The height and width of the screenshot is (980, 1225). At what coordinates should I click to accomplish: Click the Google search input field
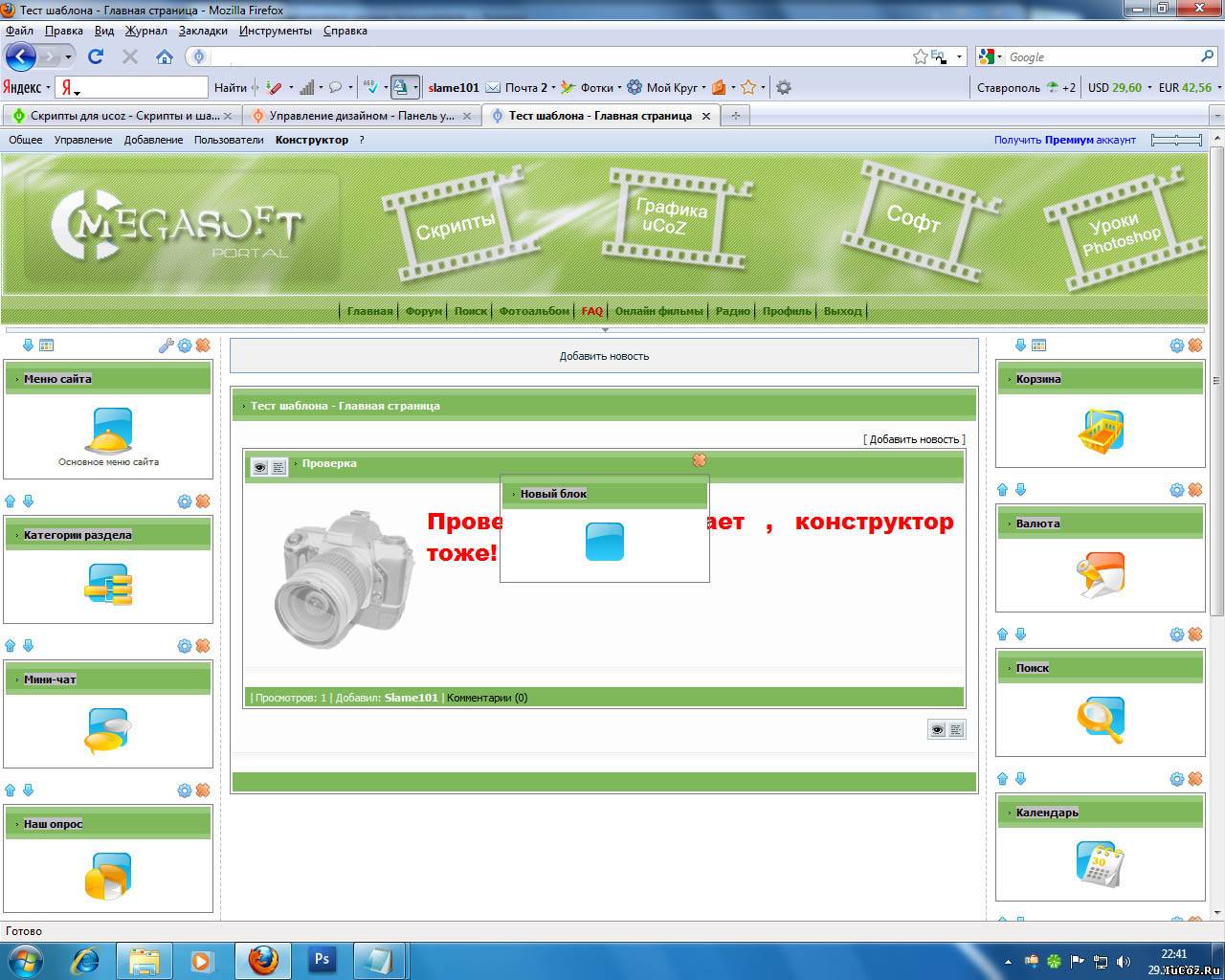pyautogui.click(x=1102, y=57)
